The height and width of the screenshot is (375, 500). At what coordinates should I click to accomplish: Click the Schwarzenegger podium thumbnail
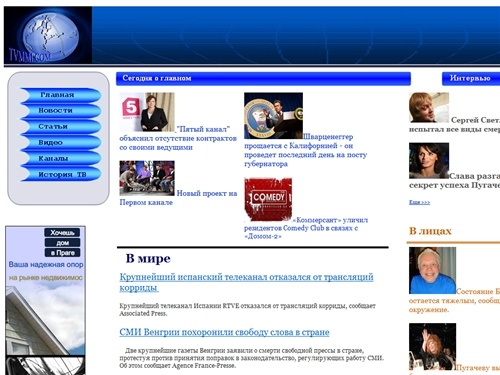273,116
